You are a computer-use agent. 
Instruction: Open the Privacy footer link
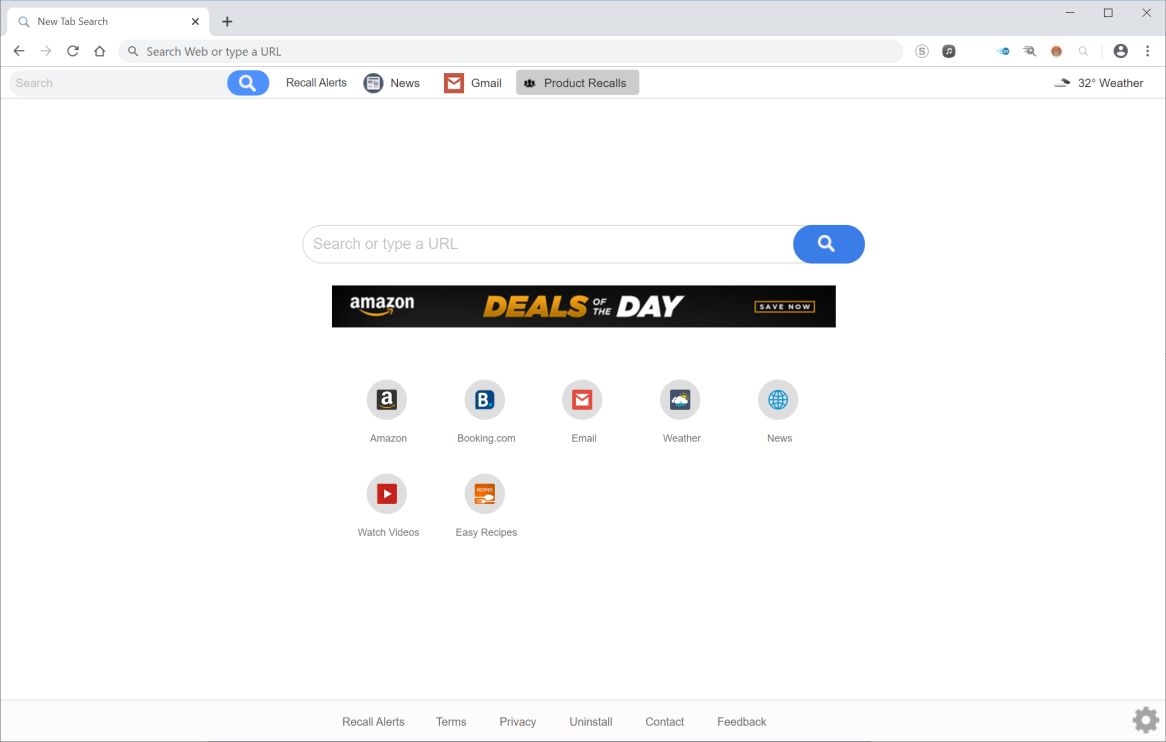tap(518, 722)
